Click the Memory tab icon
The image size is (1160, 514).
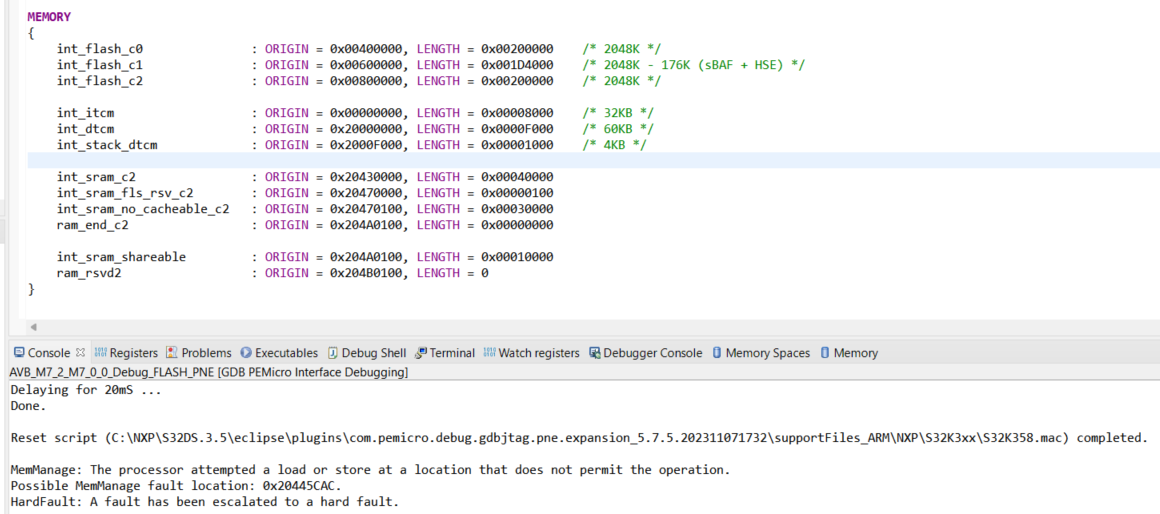826,353
